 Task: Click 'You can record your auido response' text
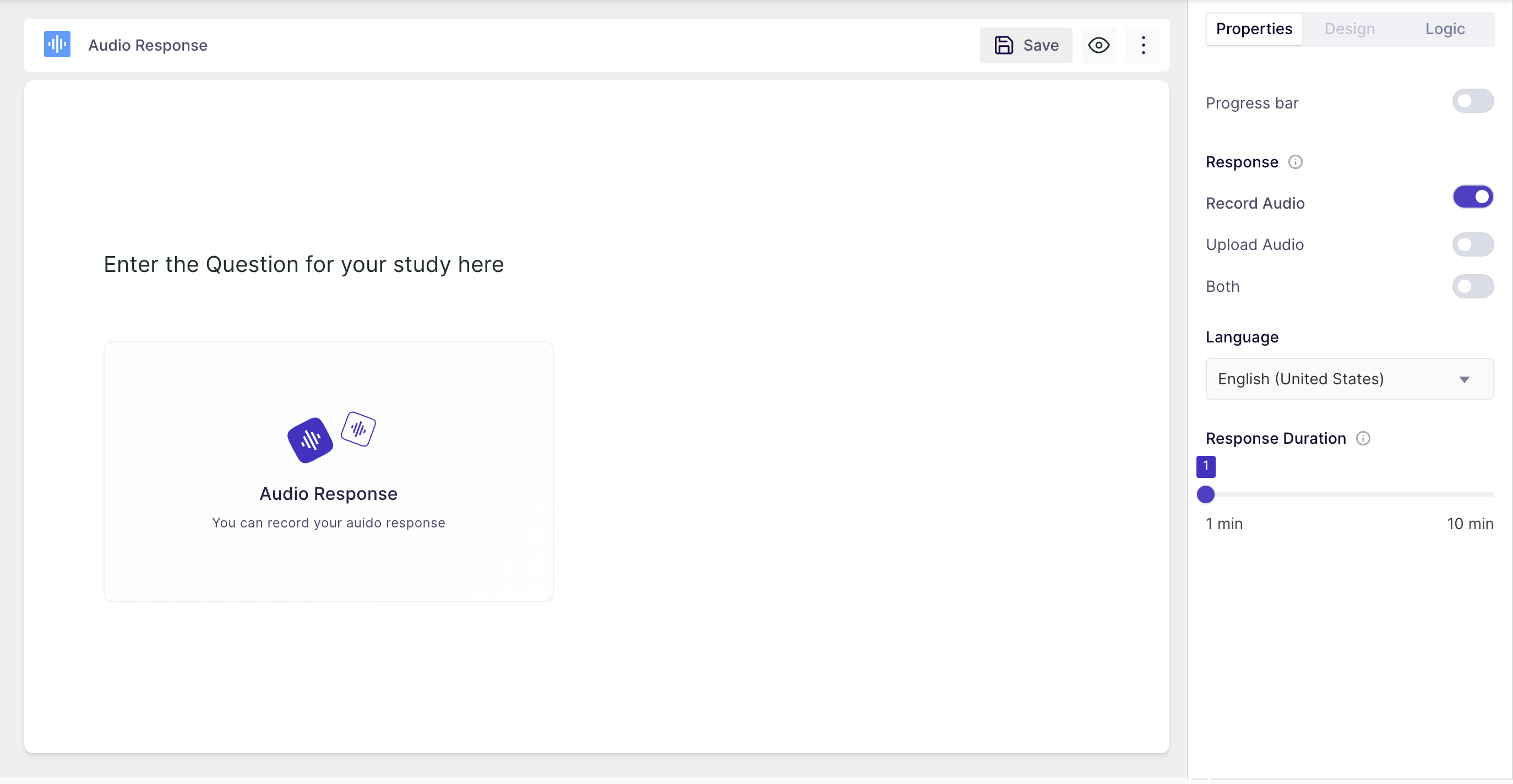pyautogui.click(x=328, y=522)
